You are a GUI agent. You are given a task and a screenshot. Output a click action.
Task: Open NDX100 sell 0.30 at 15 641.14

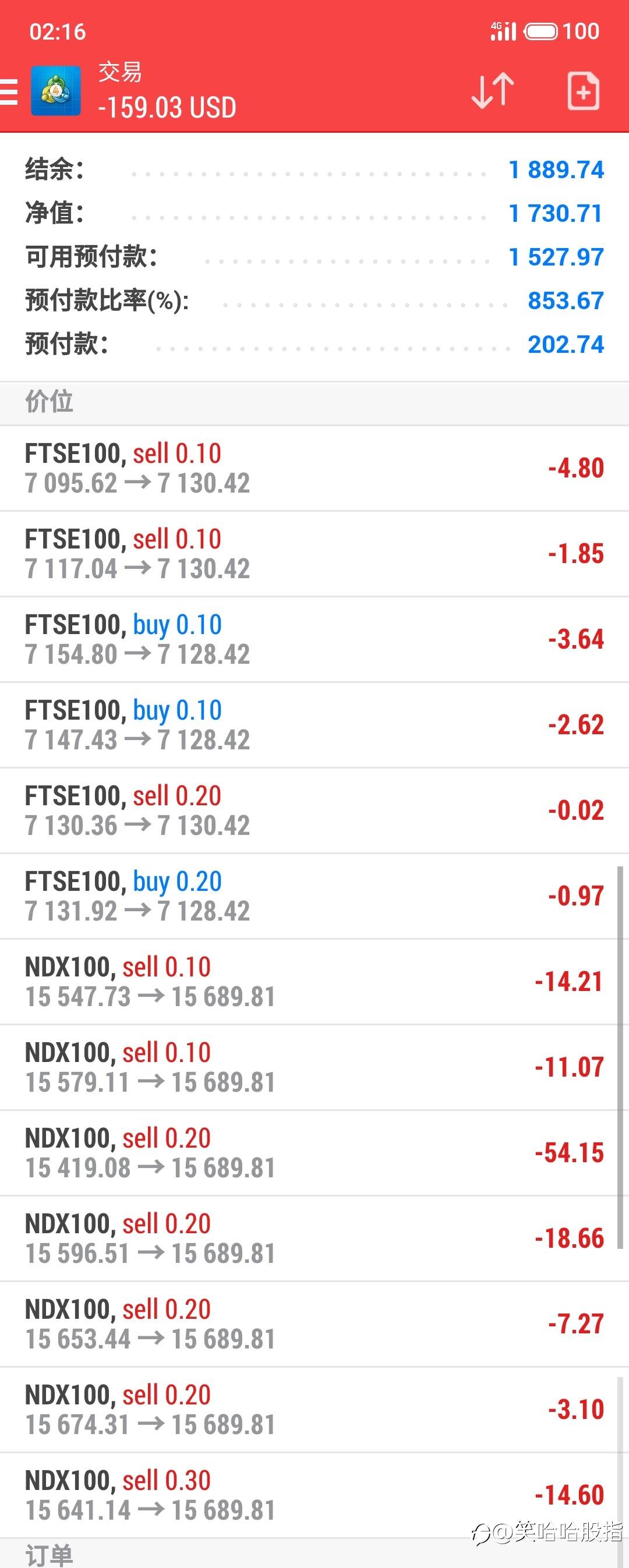[x=314, y=1496]
